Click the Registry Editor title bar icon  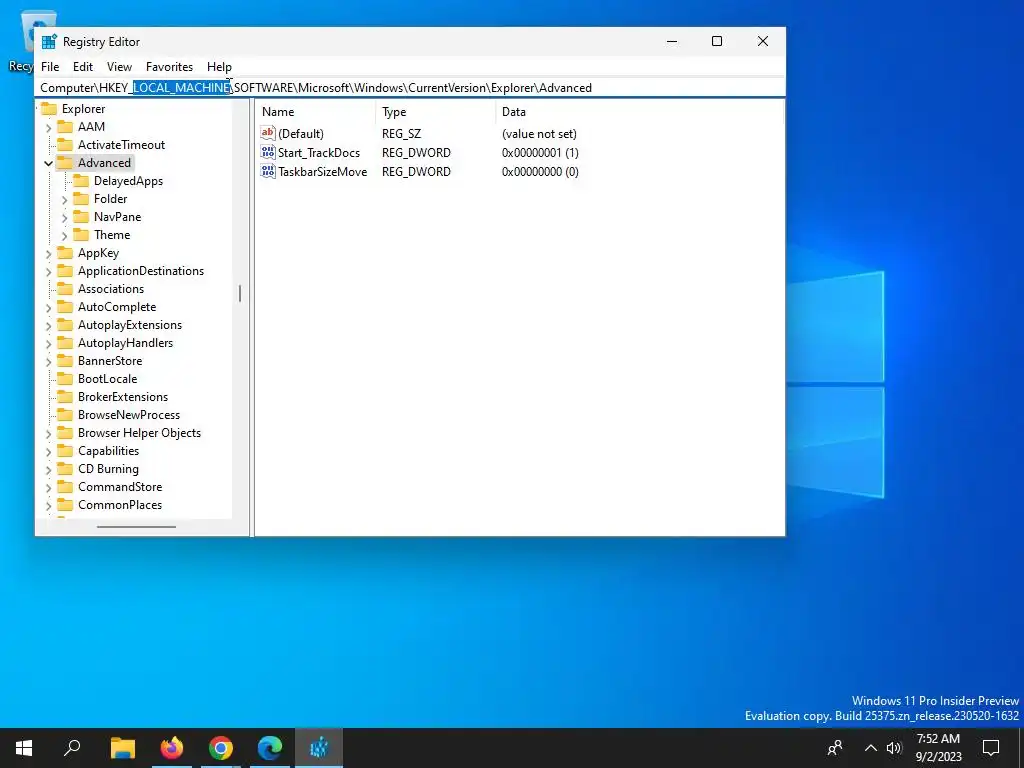point(49,42)
